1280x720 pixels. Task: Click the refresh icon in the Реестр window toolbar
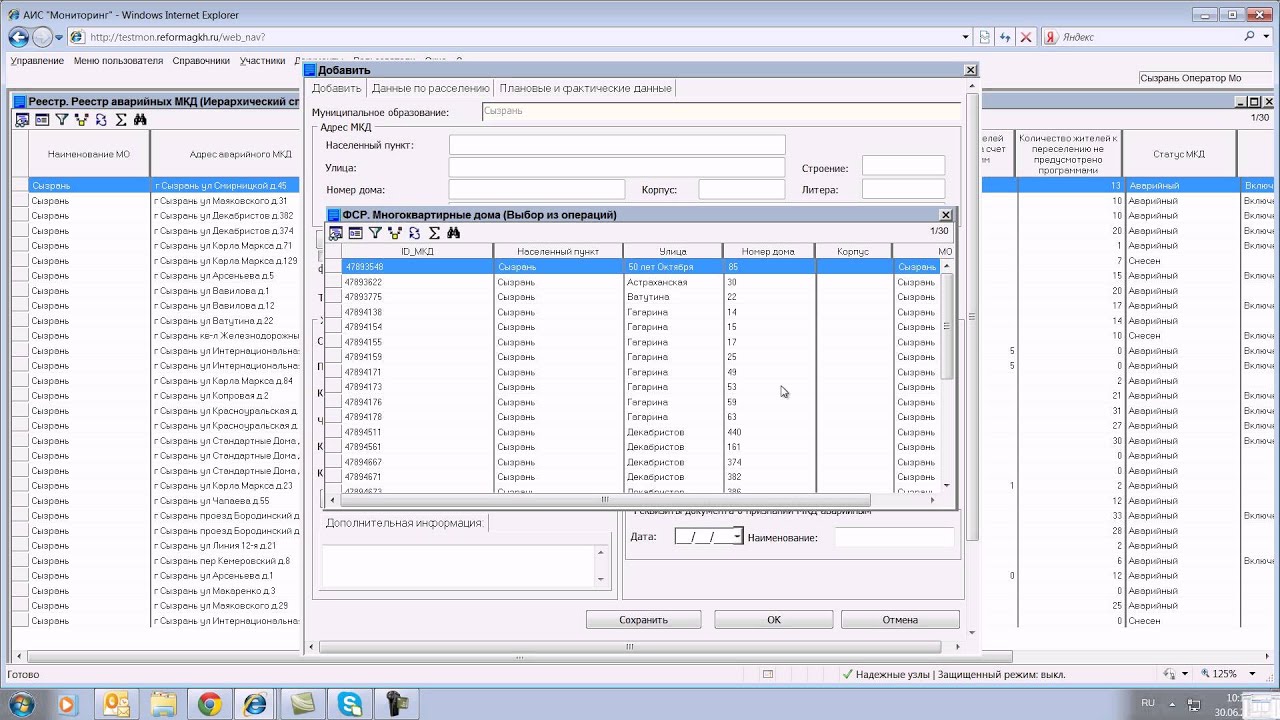pos(101,119)
